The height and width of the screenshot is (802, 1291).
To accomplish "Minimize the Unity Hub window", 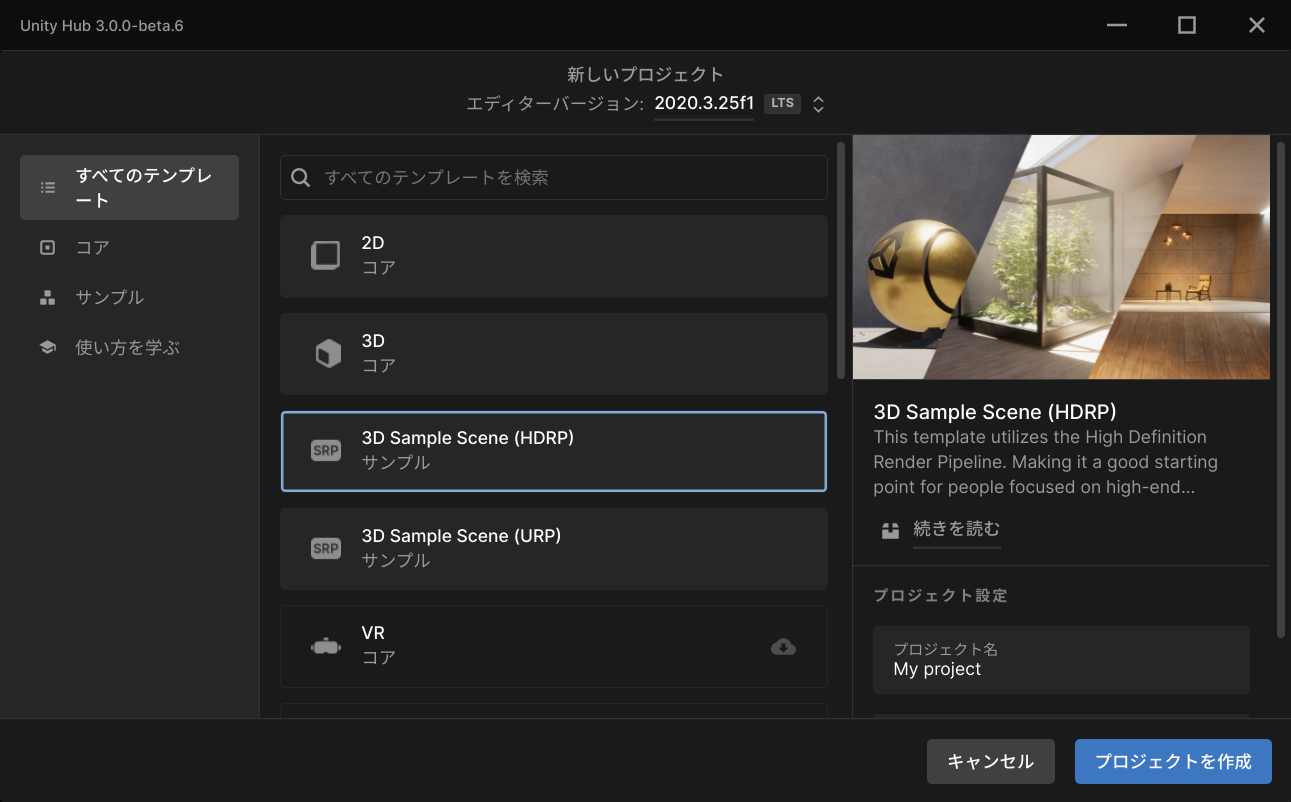I will pyautogui.click(x=1117, y=25).
